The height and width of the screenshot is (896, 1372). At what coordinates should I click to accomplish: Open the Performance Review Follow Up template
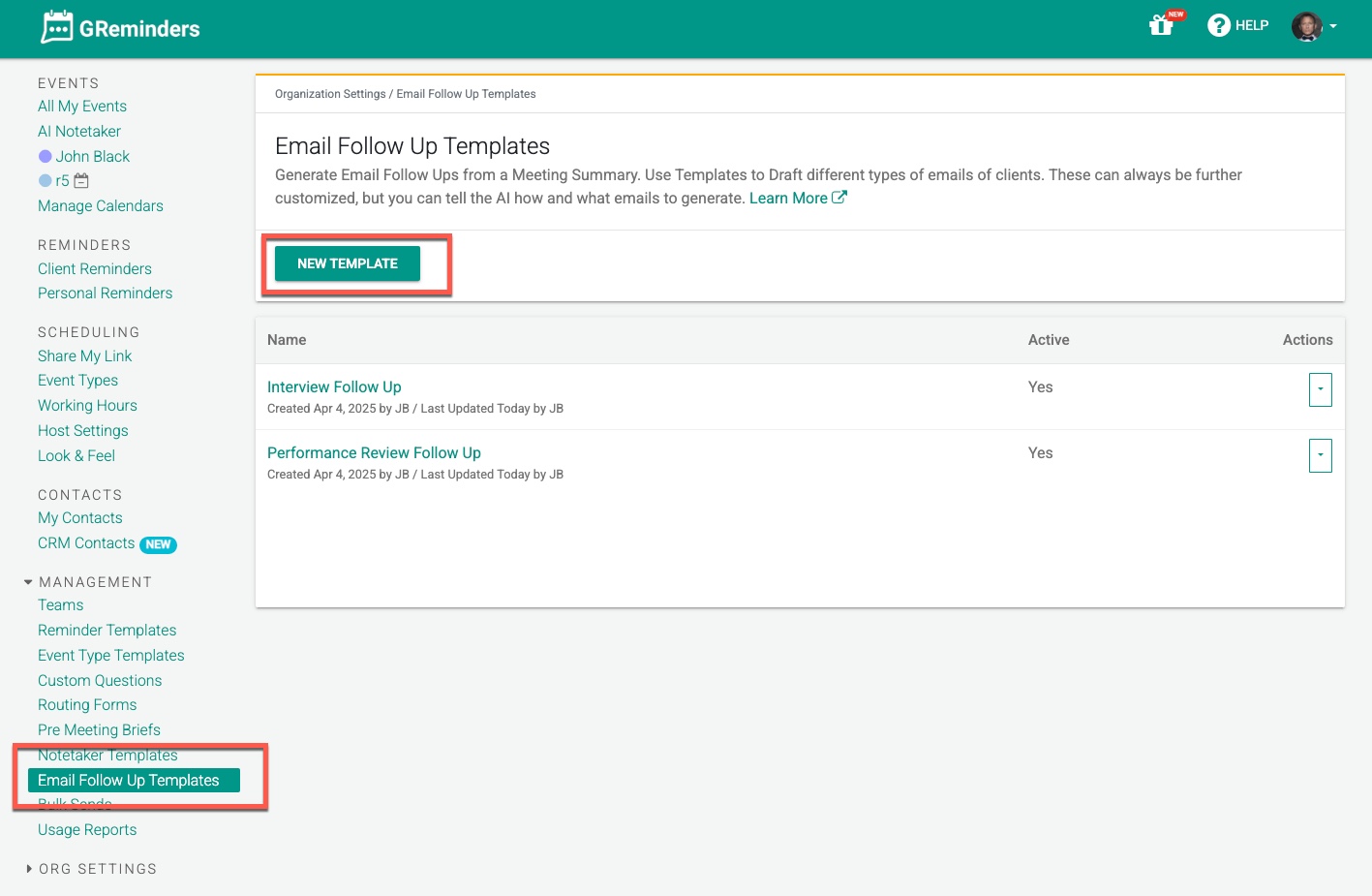pos(374,453)
